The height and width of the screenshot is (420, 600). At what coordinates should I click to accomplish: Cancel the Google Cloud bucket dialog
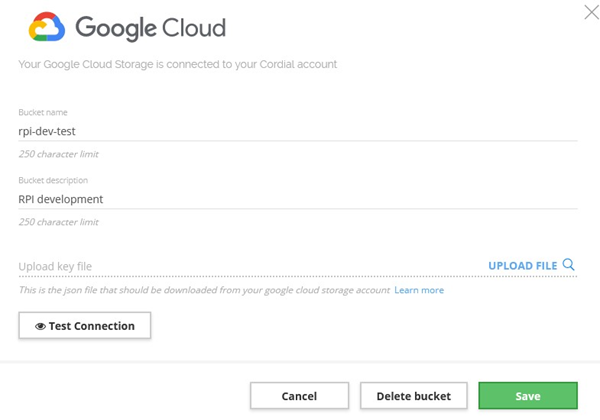coord(299,396)
